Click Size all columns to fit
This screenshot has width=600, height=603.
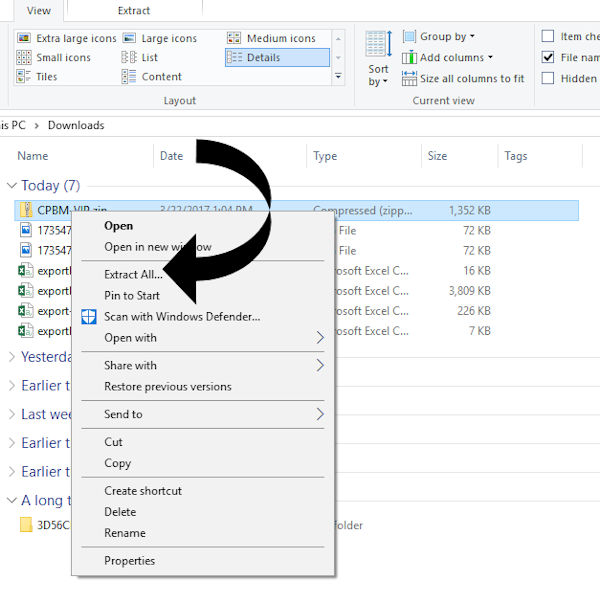pos(463,78)
